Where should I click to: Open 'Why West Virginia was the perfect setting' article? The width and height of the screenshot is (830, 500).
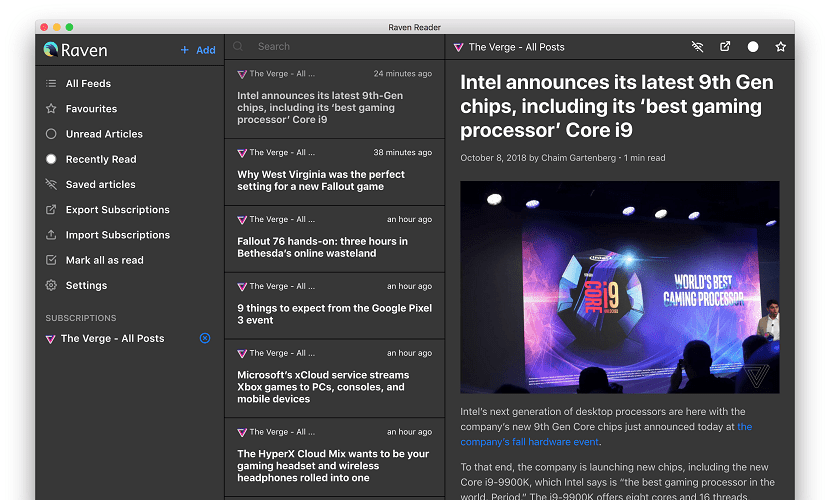coord(335,172)
